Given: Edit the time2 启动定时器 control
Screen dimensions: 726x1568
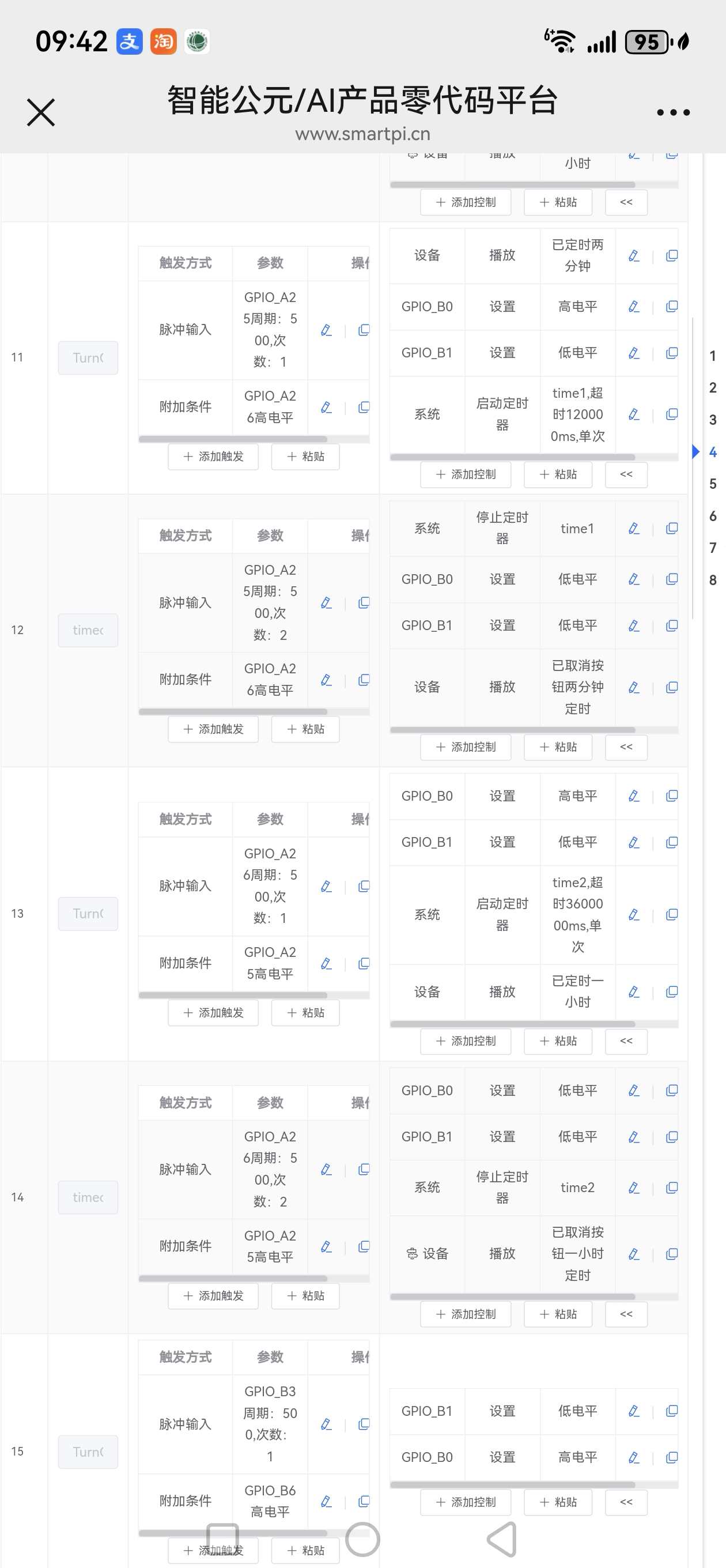Looking at the screenshot, I should tap(633, 914).
